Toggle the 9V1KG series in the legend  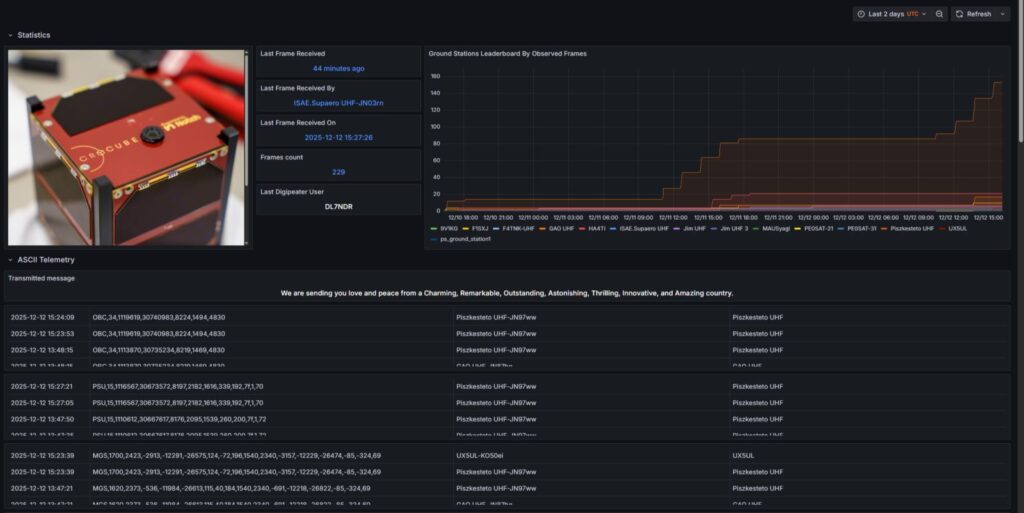tap(448, 228)
